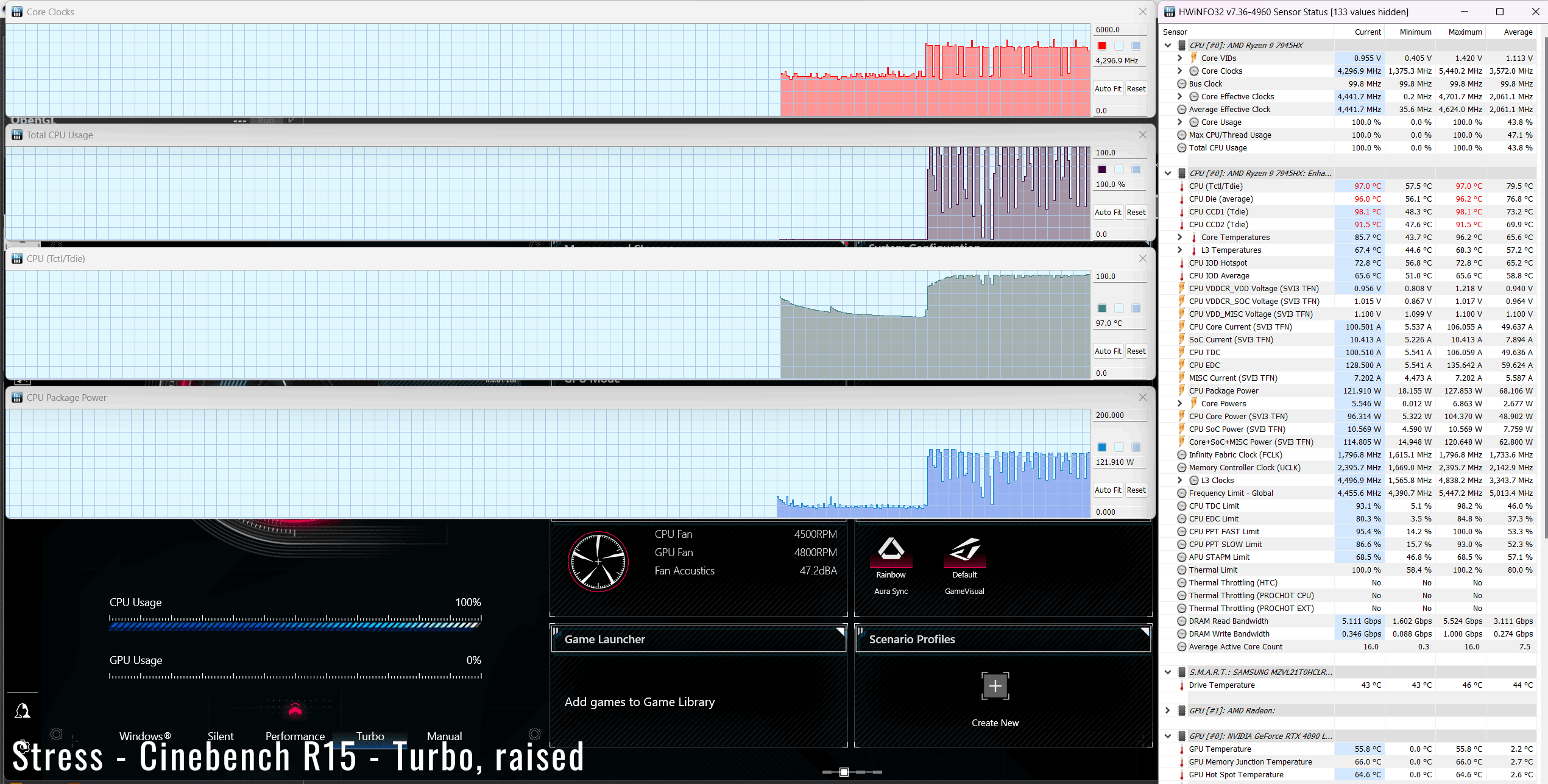The image size is (1548, 784).
Task: Click the Total CPU Usage maximum value field
Action: [1120, 153]
